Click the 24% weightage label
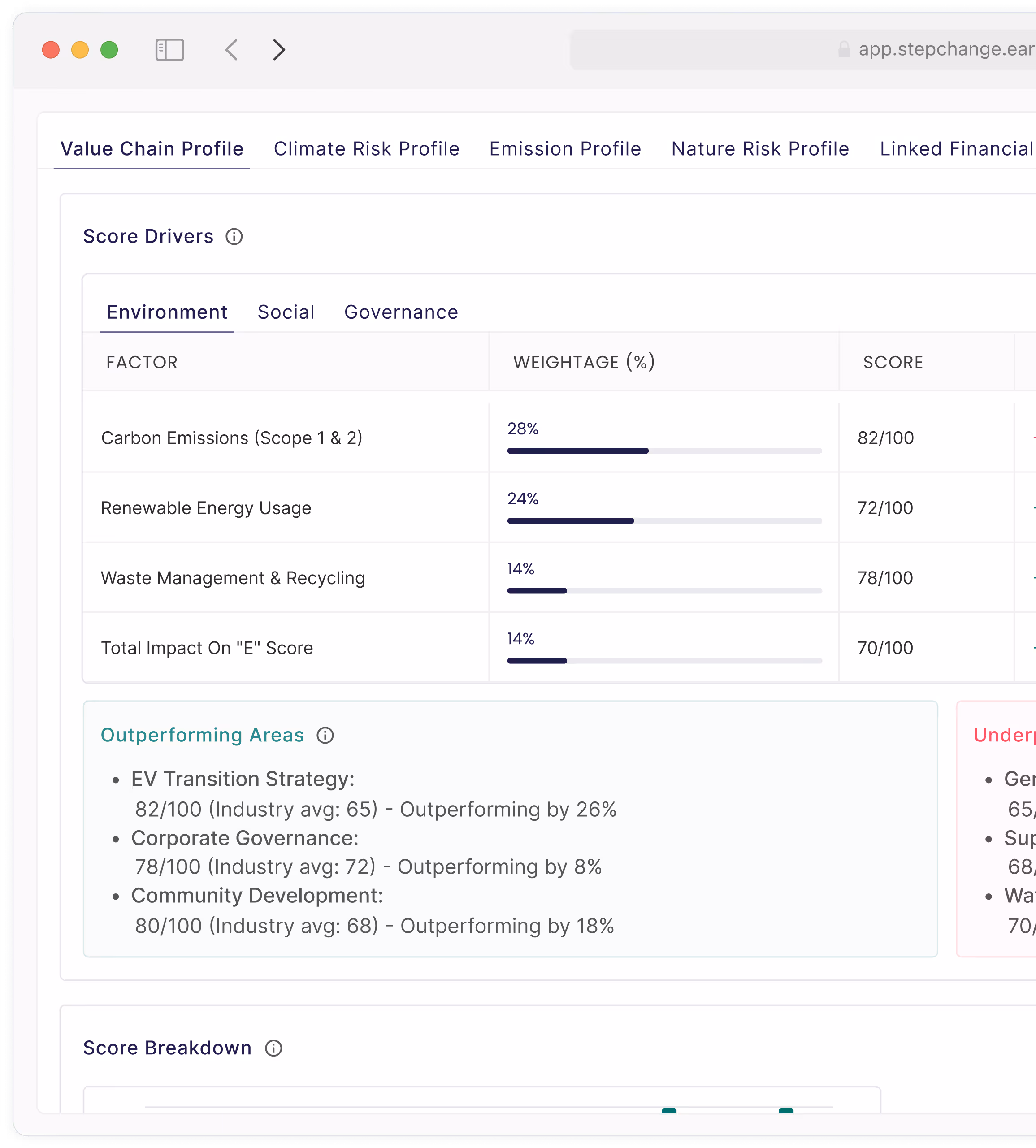This screenshot has height=1148, width=1036. (523, 498)
